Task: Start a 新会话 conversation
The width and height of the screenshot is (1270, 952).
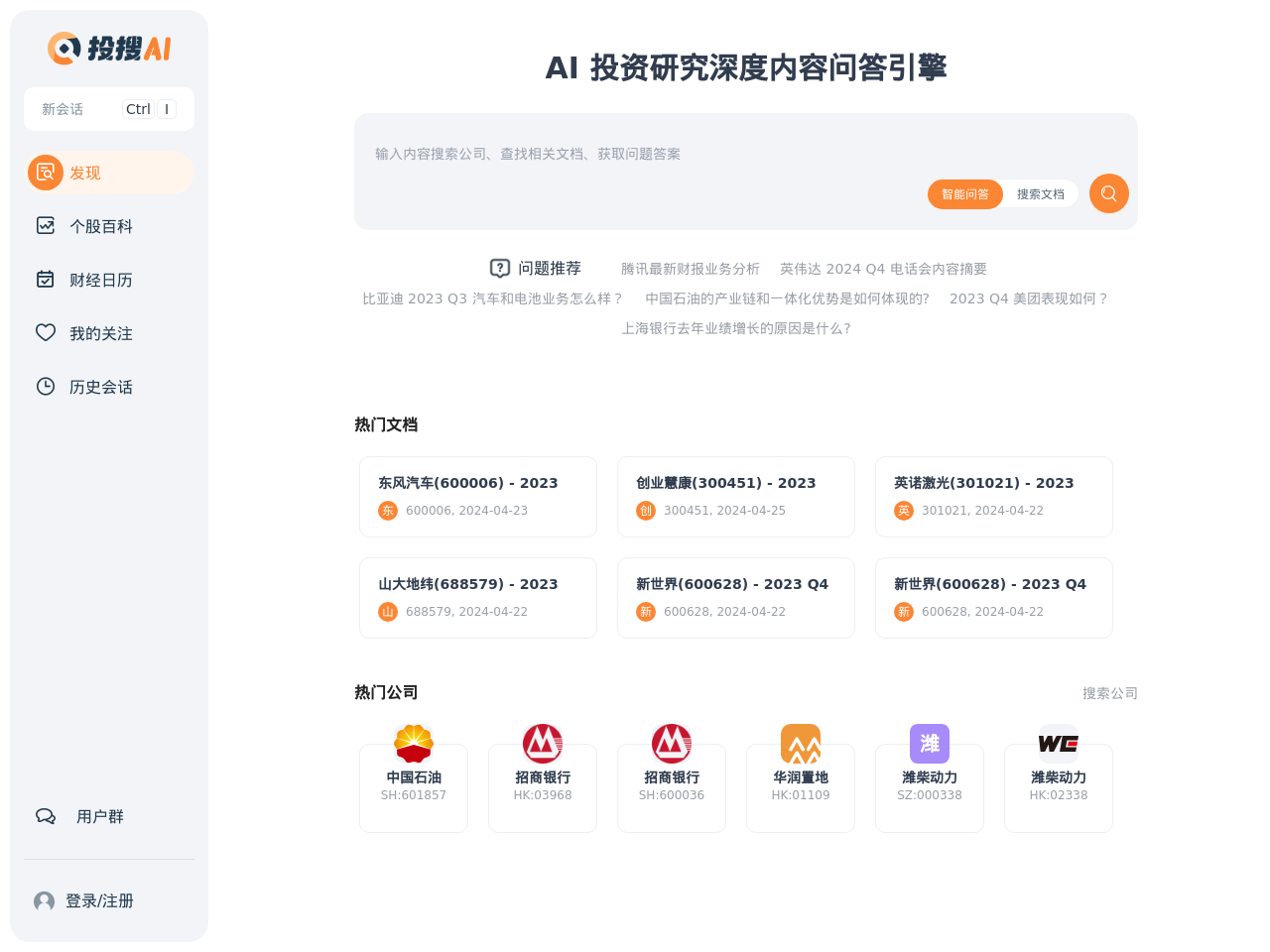Action: click(x=109, y=109)
